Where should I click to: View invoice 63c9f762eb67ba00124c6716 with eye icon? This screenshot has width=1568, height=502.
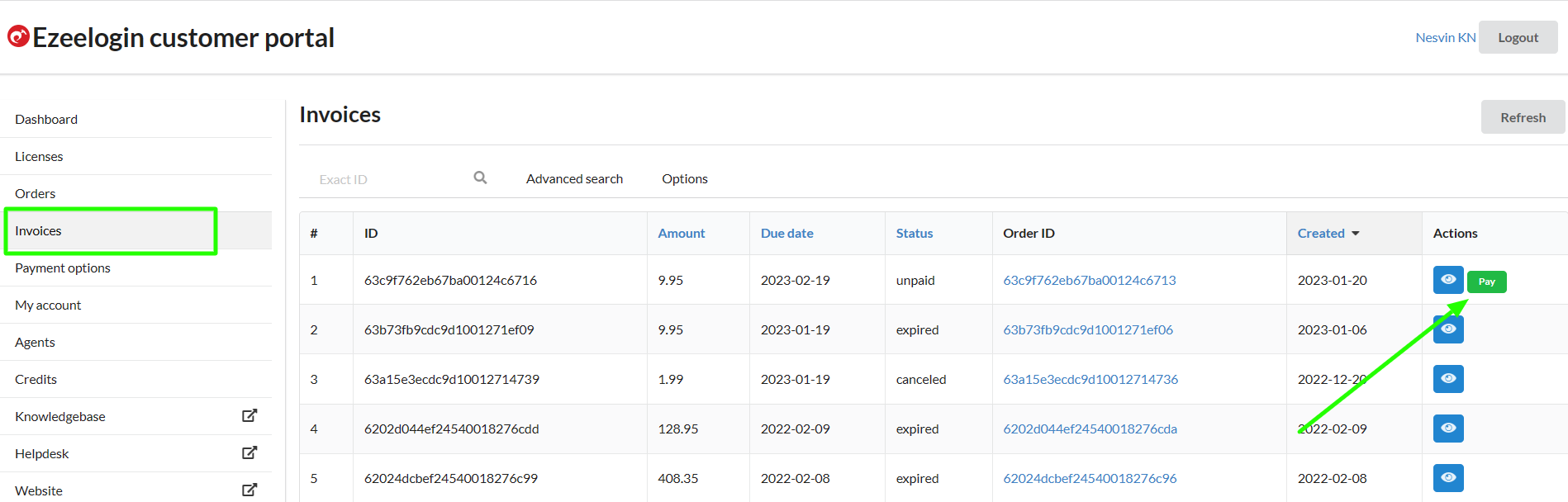click(1447, 280)
